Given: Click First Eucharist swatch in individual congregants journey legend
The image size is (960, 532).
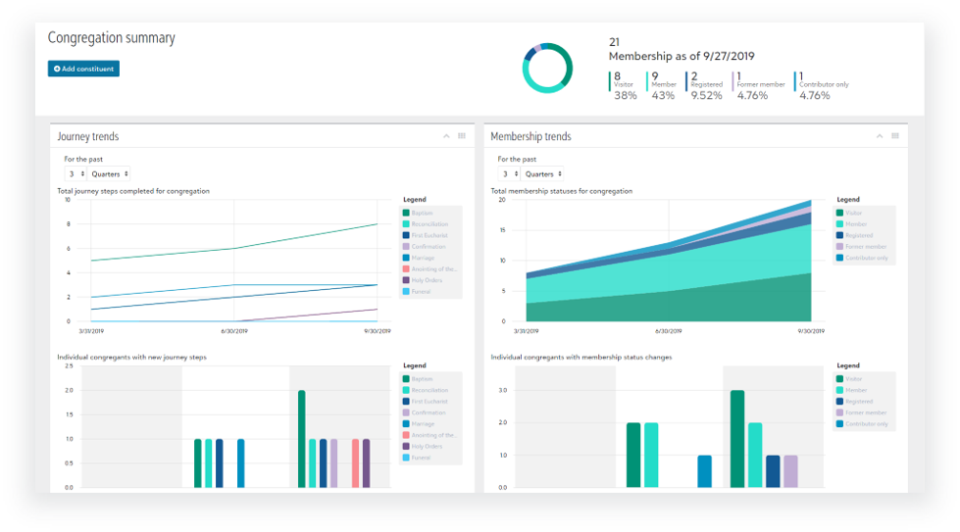Looking at the screenshot, I should click(x=406, y=402).
